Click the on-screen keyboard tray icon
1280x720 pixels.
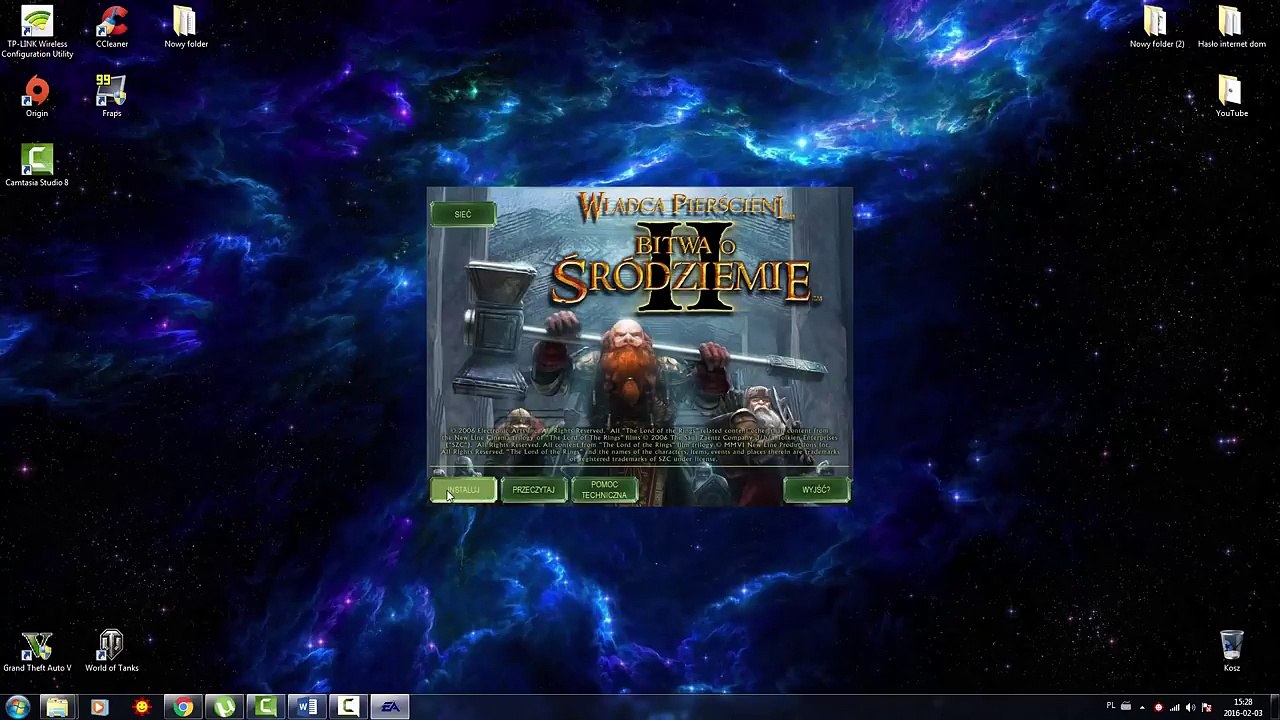[1126, 706]
